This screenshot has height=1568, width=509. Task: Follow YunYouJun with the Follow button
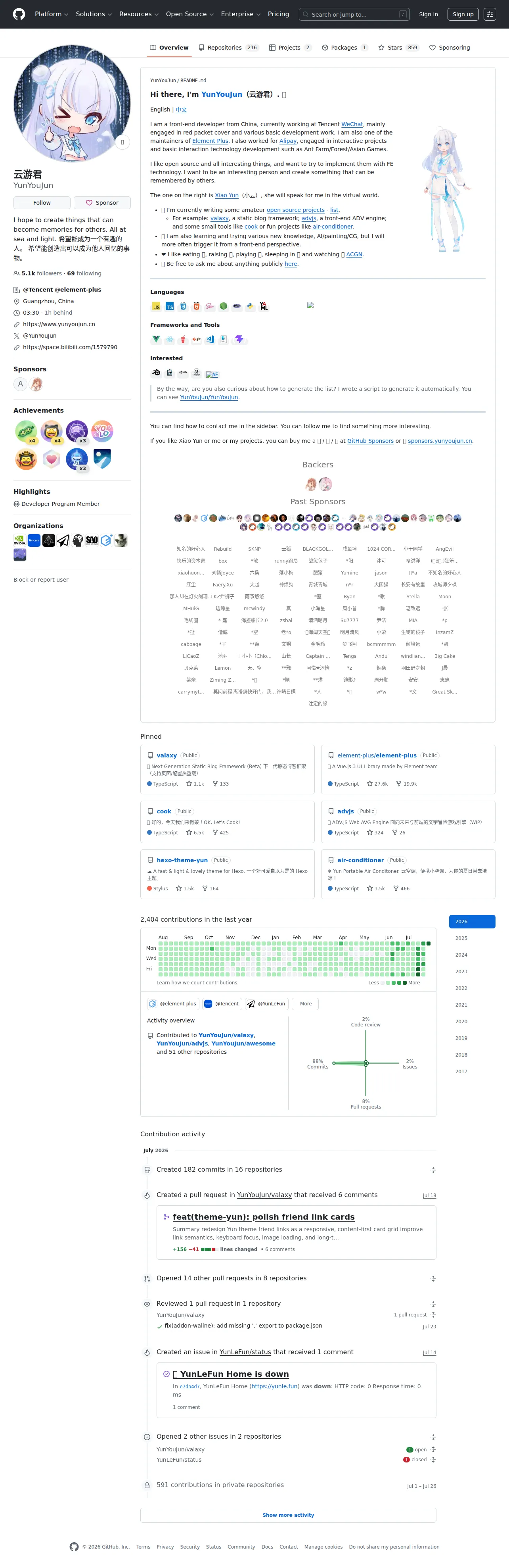click(x=42, y=203)
